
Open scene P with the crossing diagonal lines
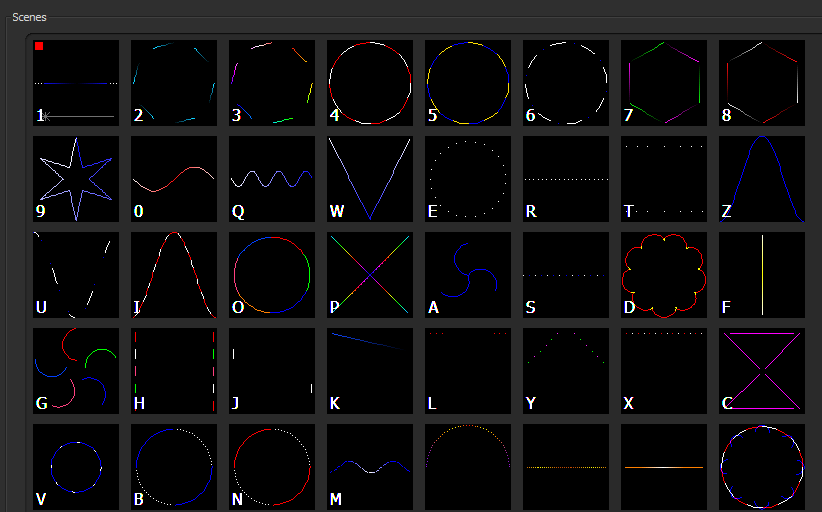[370, 275]
